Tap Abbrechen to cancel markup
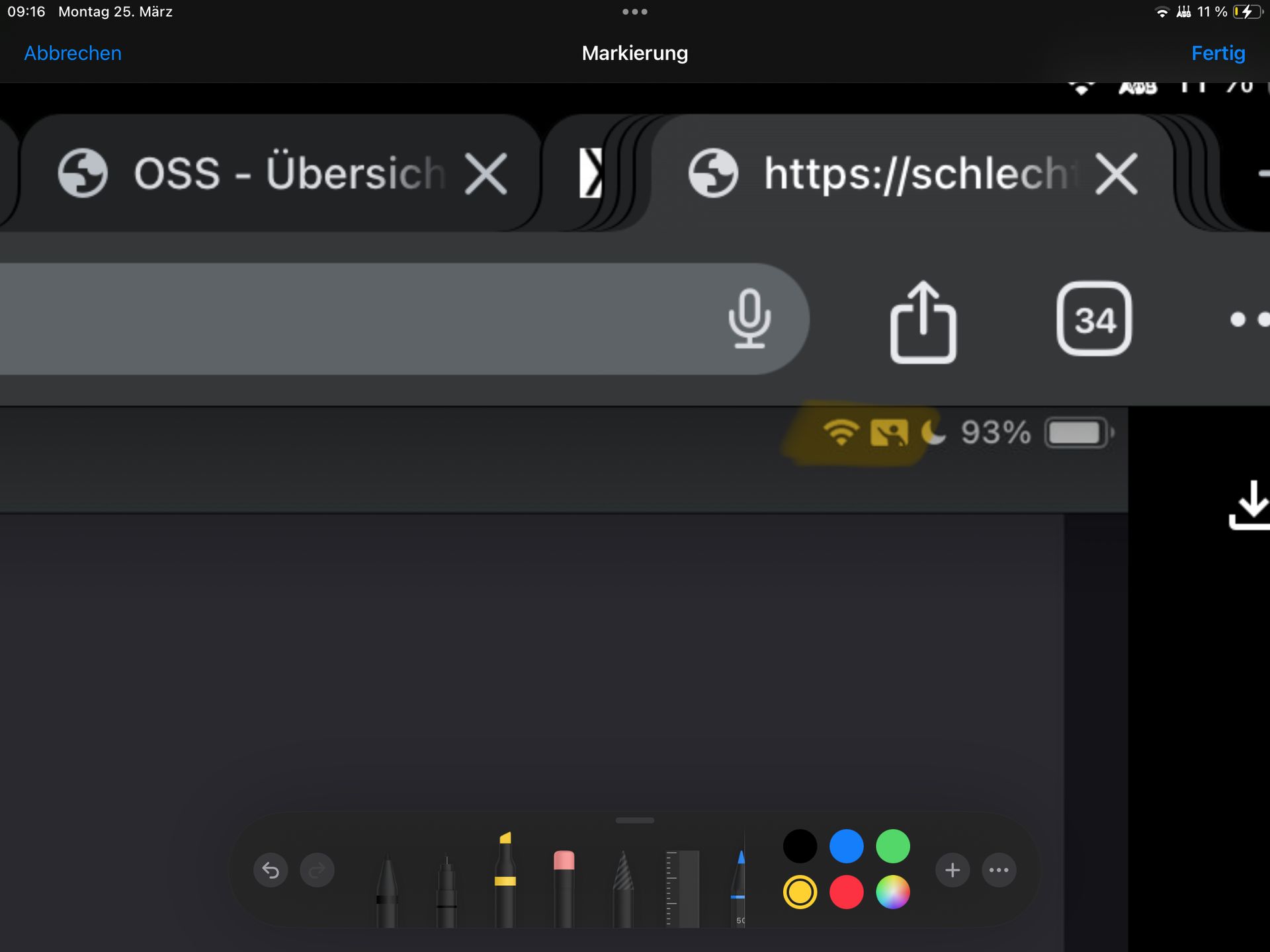Image resolution: width=1270 pixels, height=952 pixels. tap(73, 53)
